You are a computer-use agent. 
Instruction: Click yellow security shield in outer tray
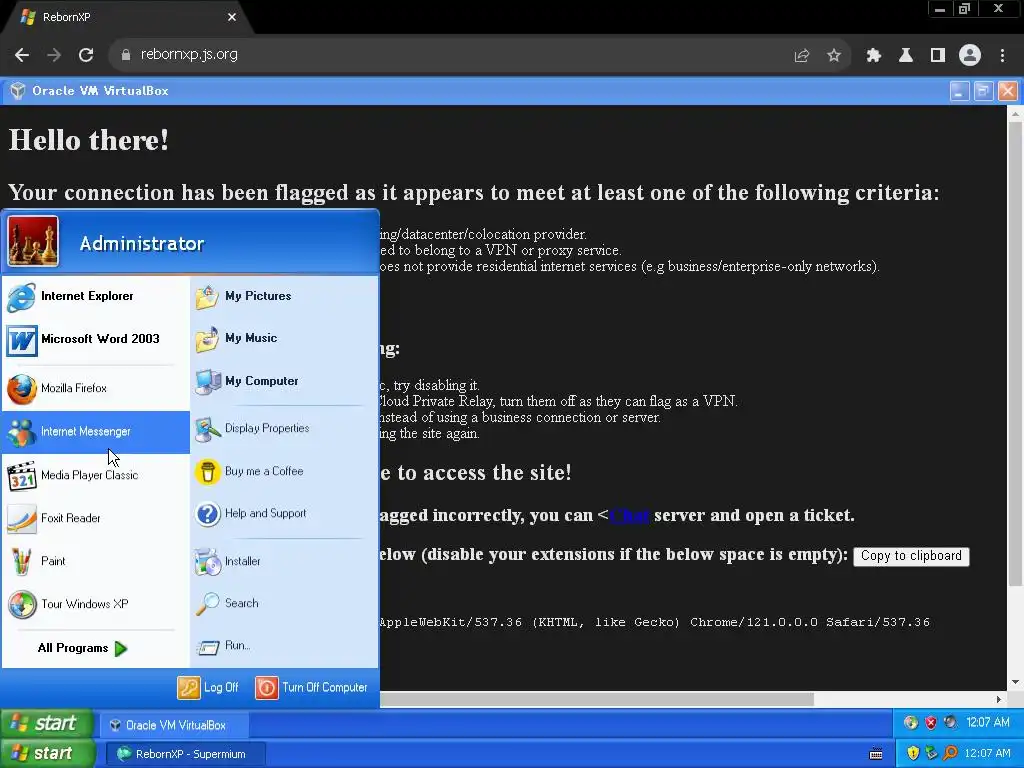tap(913, 754)
